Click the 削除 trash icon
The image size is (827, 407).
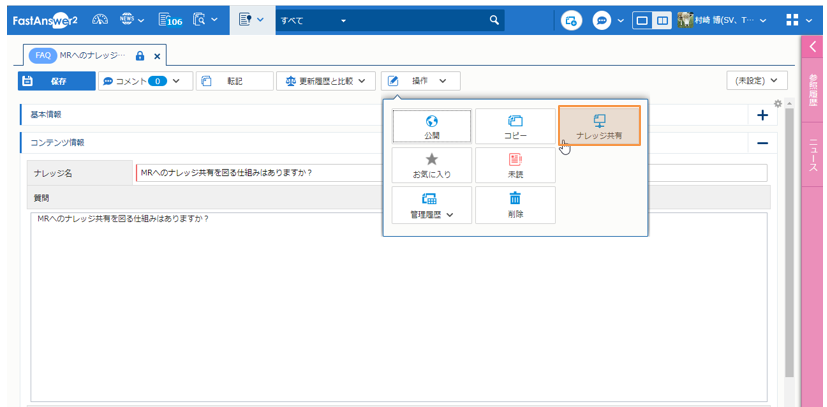[x=515, y=199]
